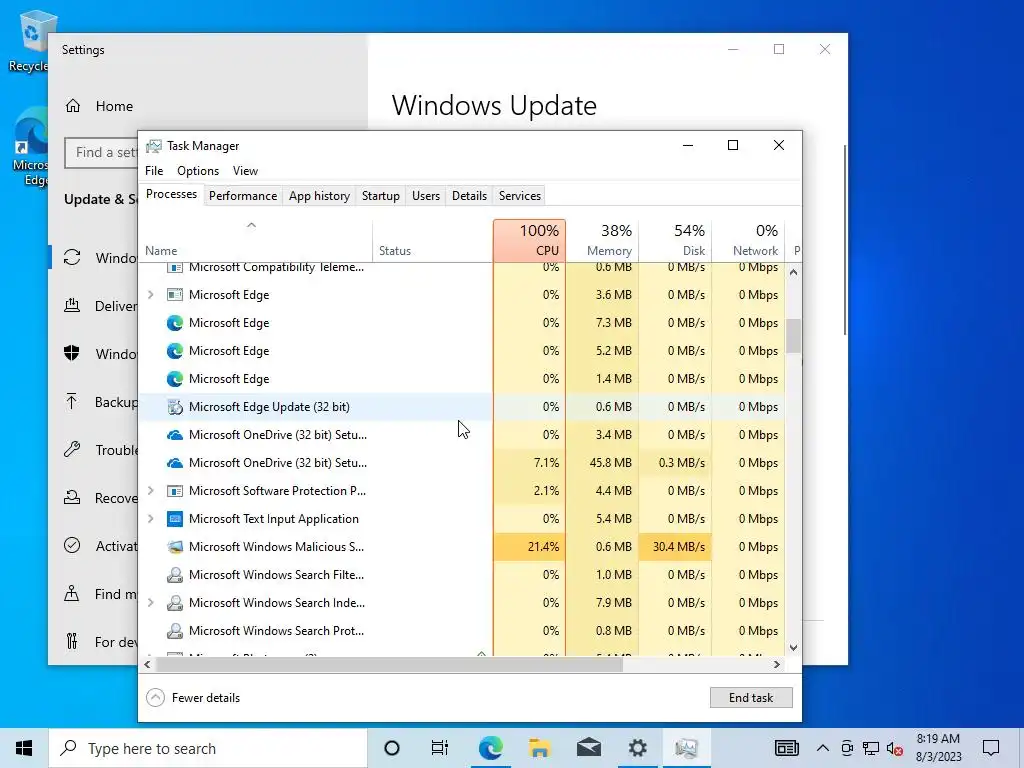
Task: Select the Processes tab
Action: coord(171,195)
